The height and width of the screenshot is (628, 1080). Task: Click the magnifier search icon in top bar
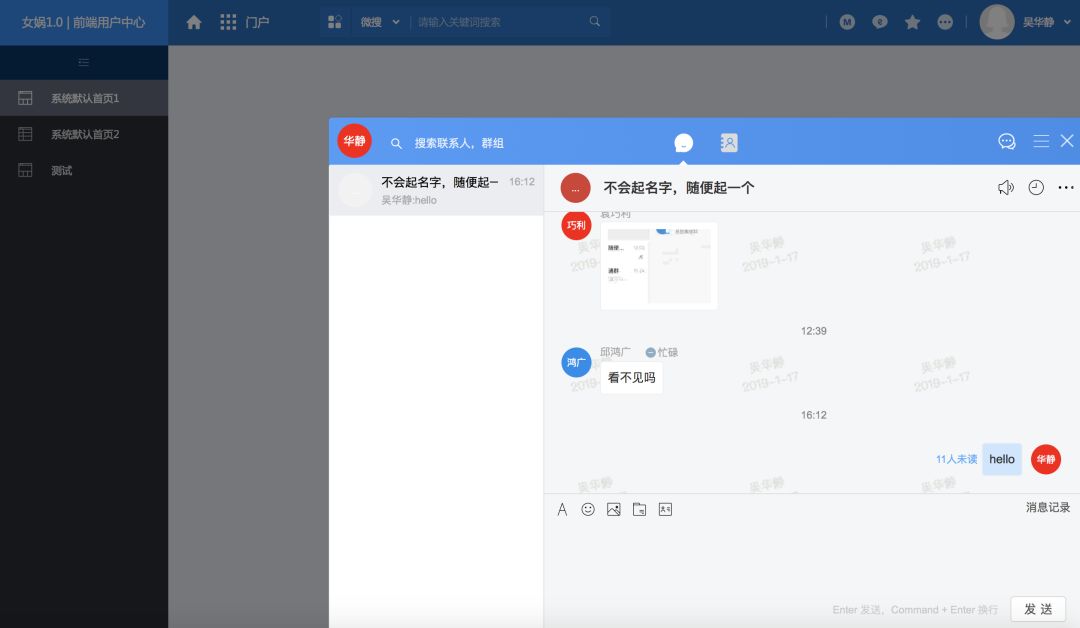(x=594, y=21)
